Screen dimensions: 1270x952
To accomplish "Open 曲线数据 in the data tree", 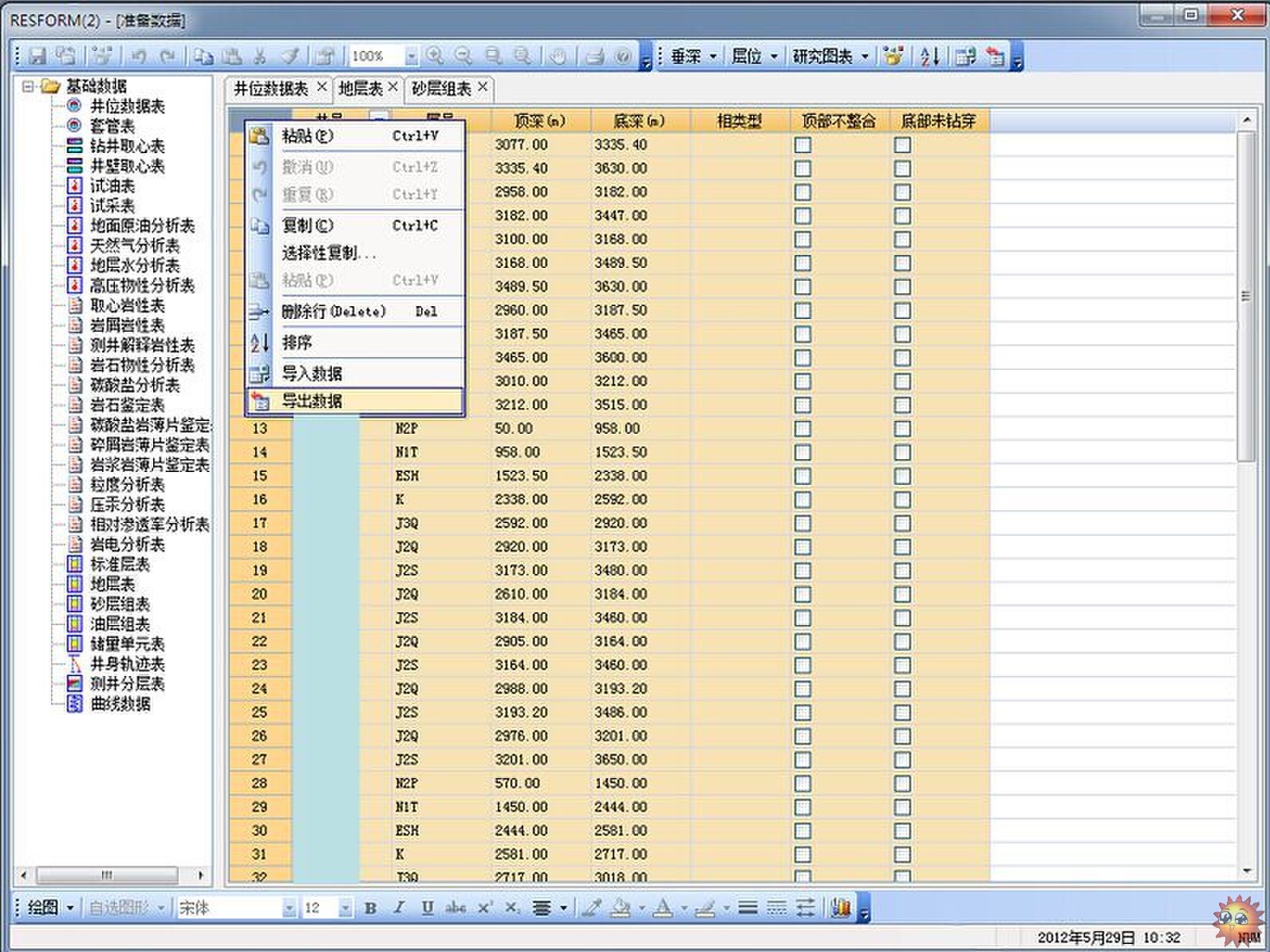I will pyautogui.click(x=120, y=704).
